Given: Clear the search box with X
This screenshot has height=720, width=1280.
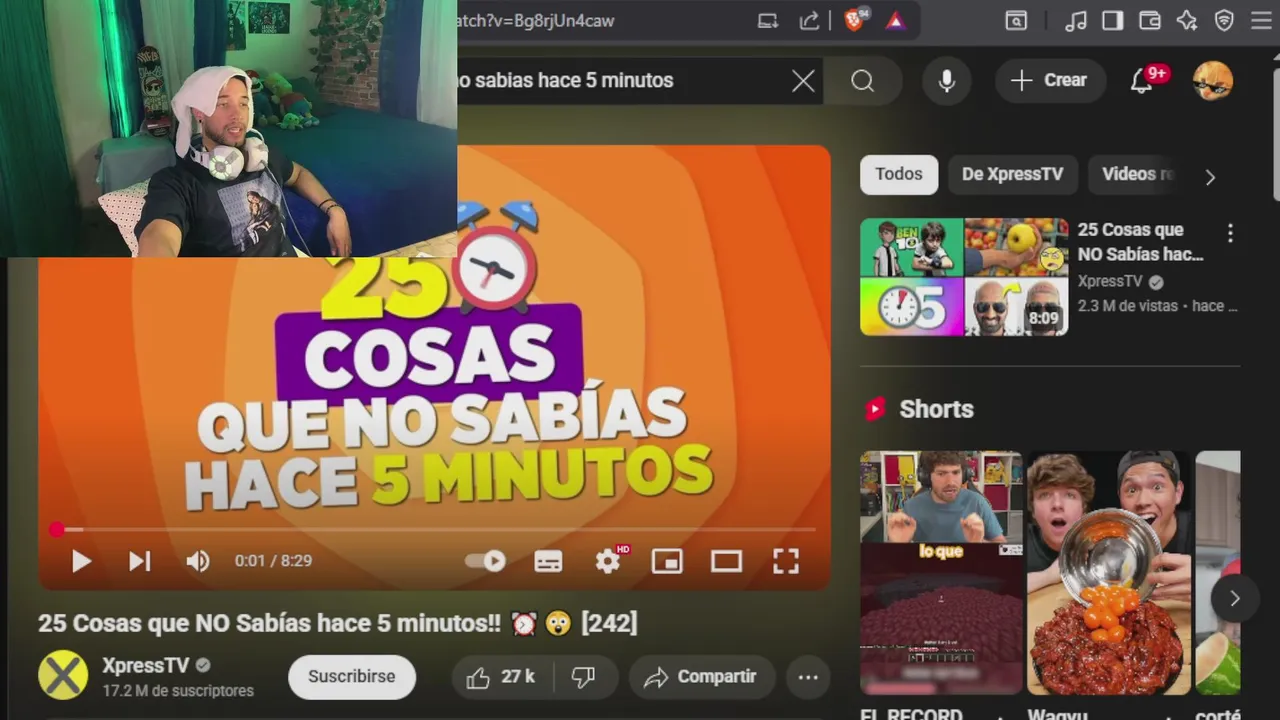Looking at the screenshot, I should (803, 81).
